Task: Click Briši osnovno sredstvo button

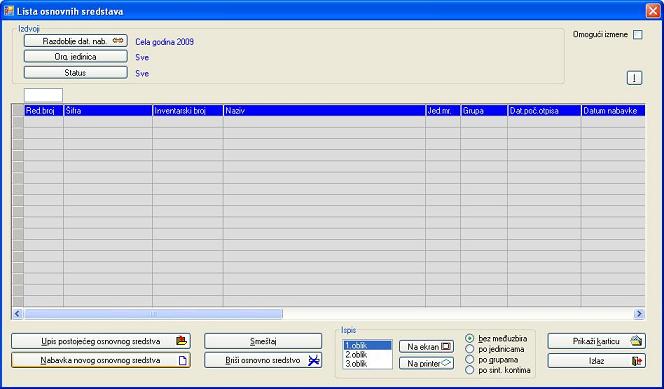Action: click(x=263, y=360)
